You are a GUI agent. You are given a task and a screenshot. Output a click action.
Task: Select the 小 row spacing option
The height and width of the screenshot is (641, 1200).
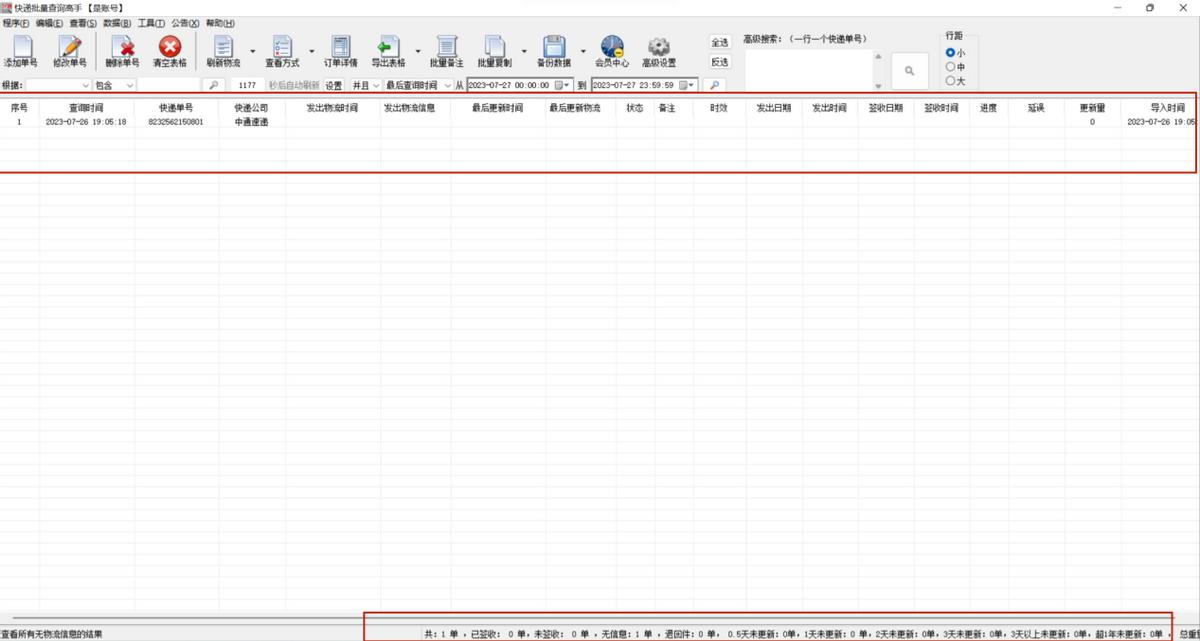(950, 53)
